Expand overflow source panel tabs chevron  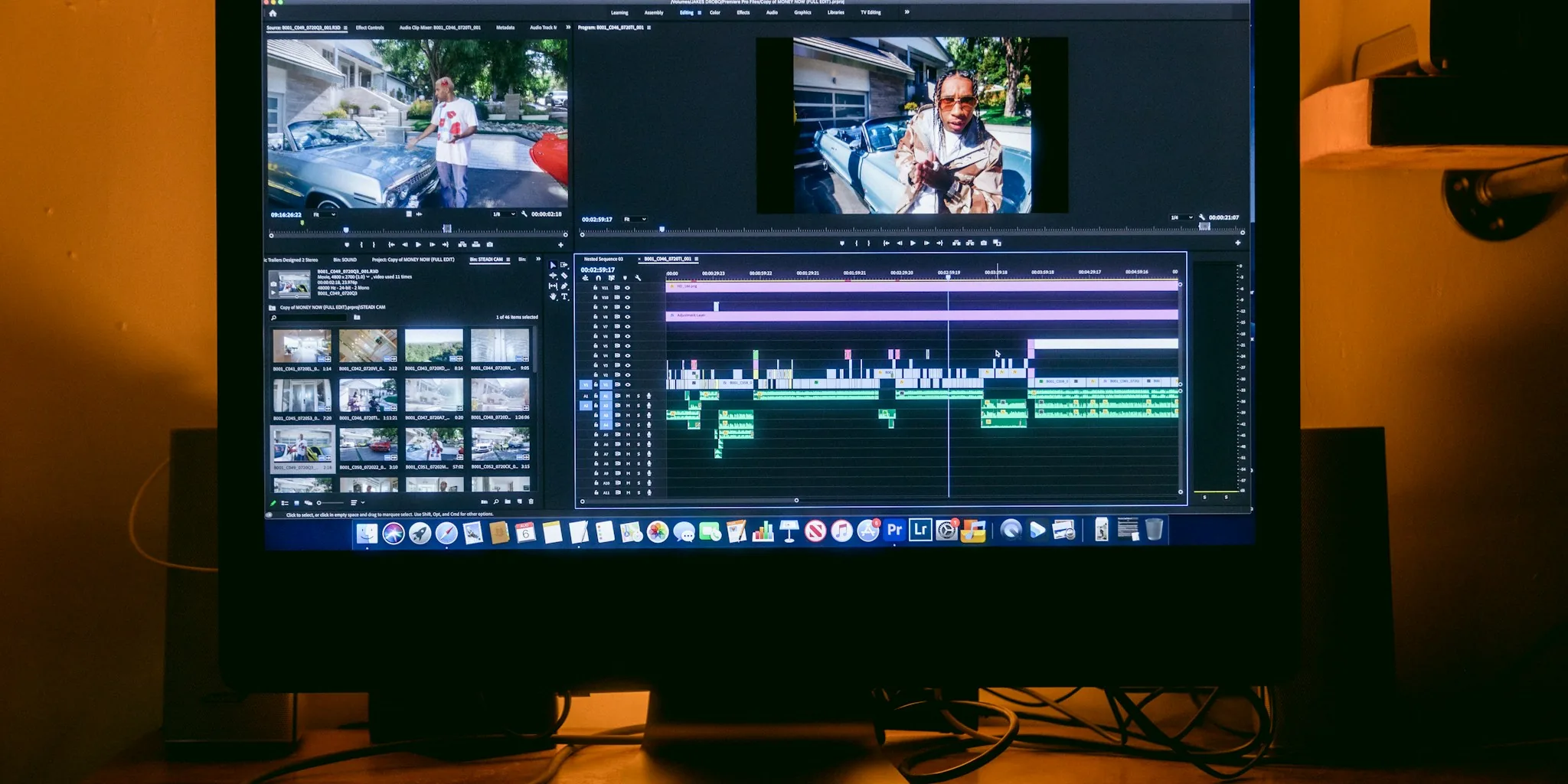[x=568, y=27]
